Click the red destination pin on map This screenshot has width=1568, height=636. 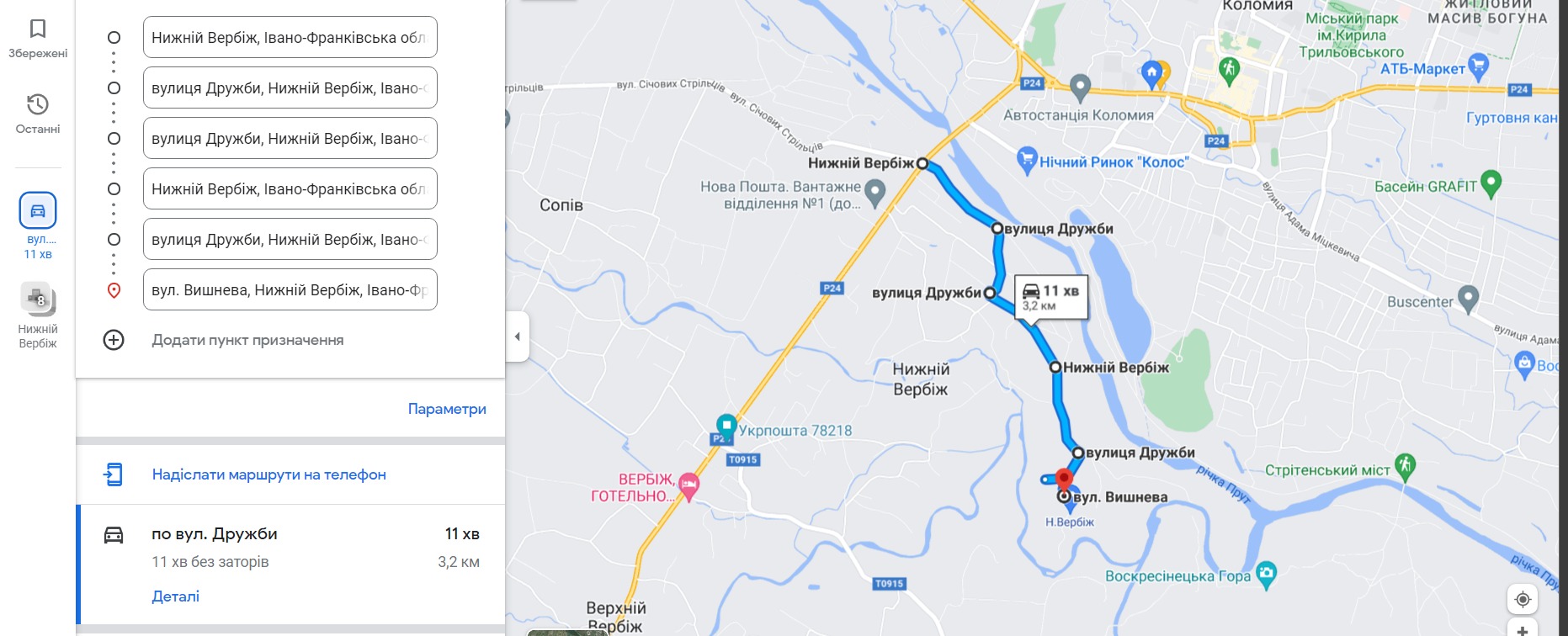pos(1064,480)
